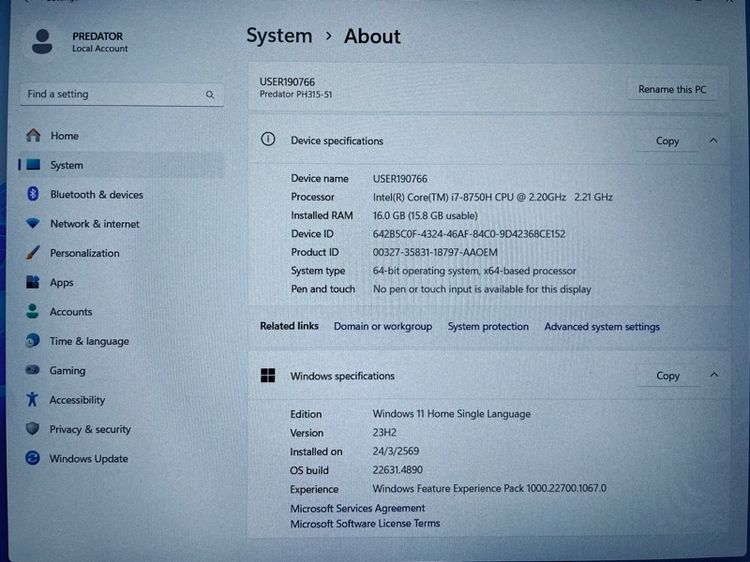Open the Microsoft Software License Terms link
Image resolution: width=750 pixels, height=562 pixels.
click(365, 523)
